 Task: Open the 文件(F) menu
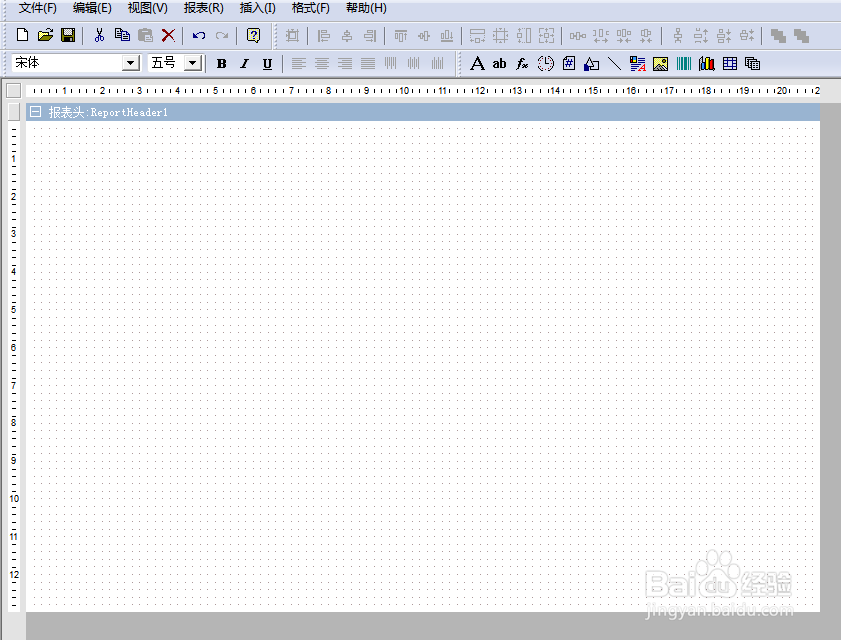point(38,8)
